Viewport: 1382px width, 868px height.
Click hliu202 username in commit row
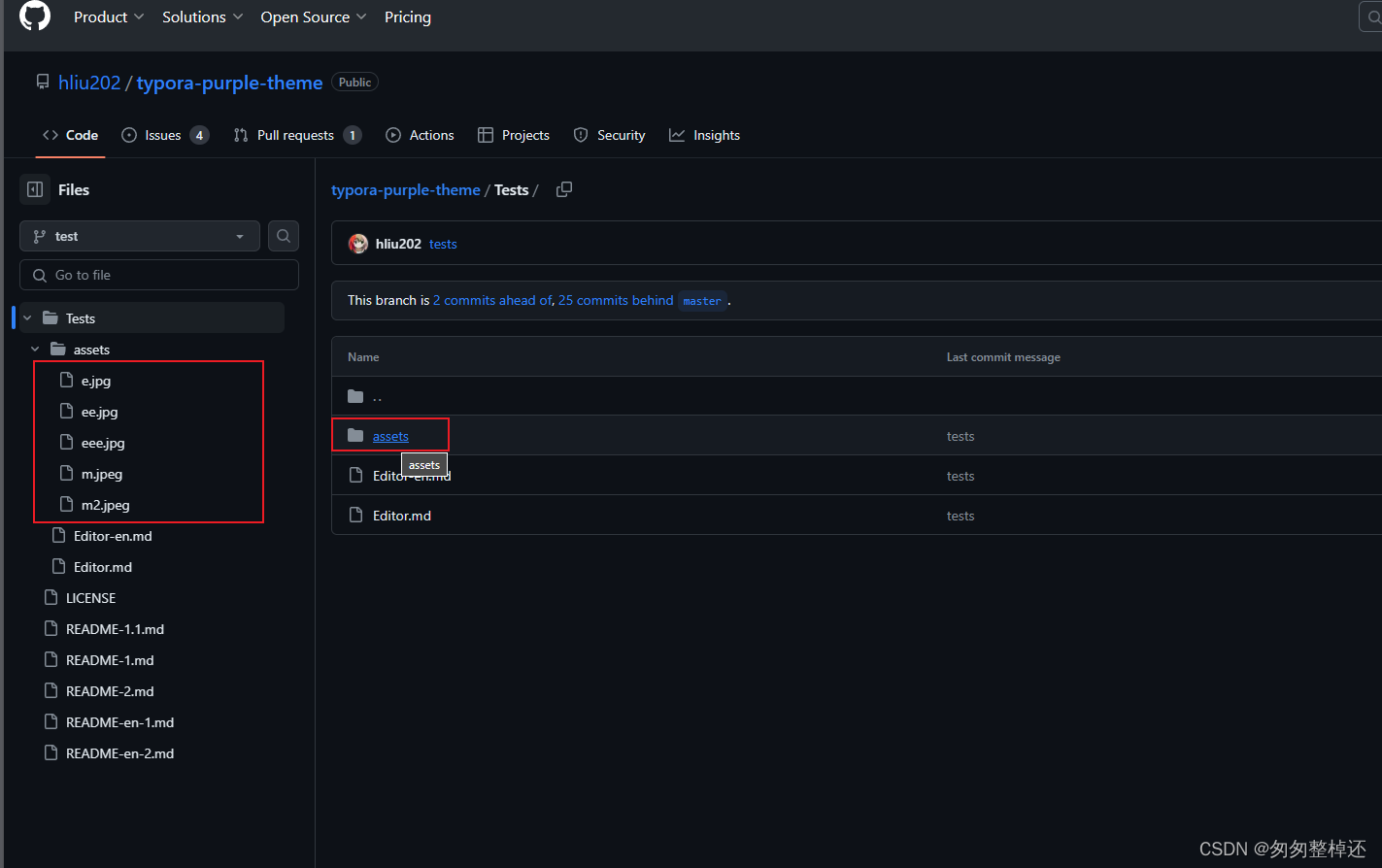[398, 244]
